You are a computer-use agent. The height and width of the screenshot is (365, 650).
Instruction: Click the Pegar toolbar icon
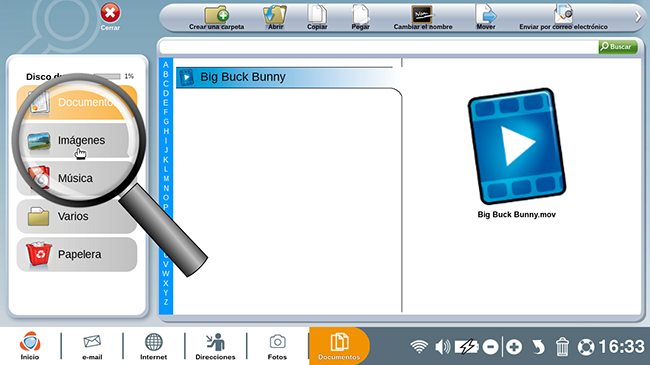click(x=360, y=15)
